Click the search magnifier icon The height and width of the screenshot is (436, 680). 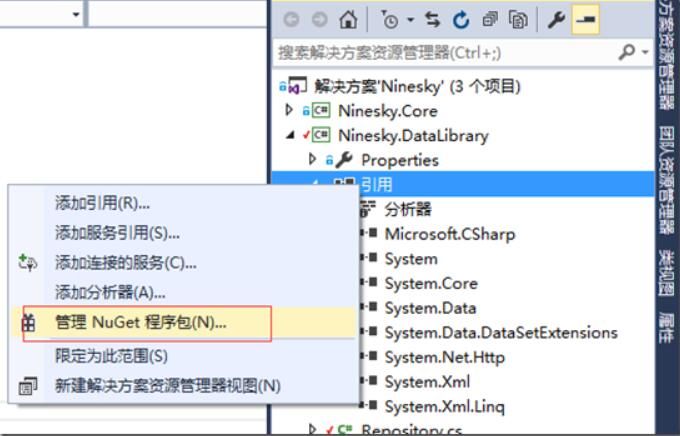(x=627, y=52)
